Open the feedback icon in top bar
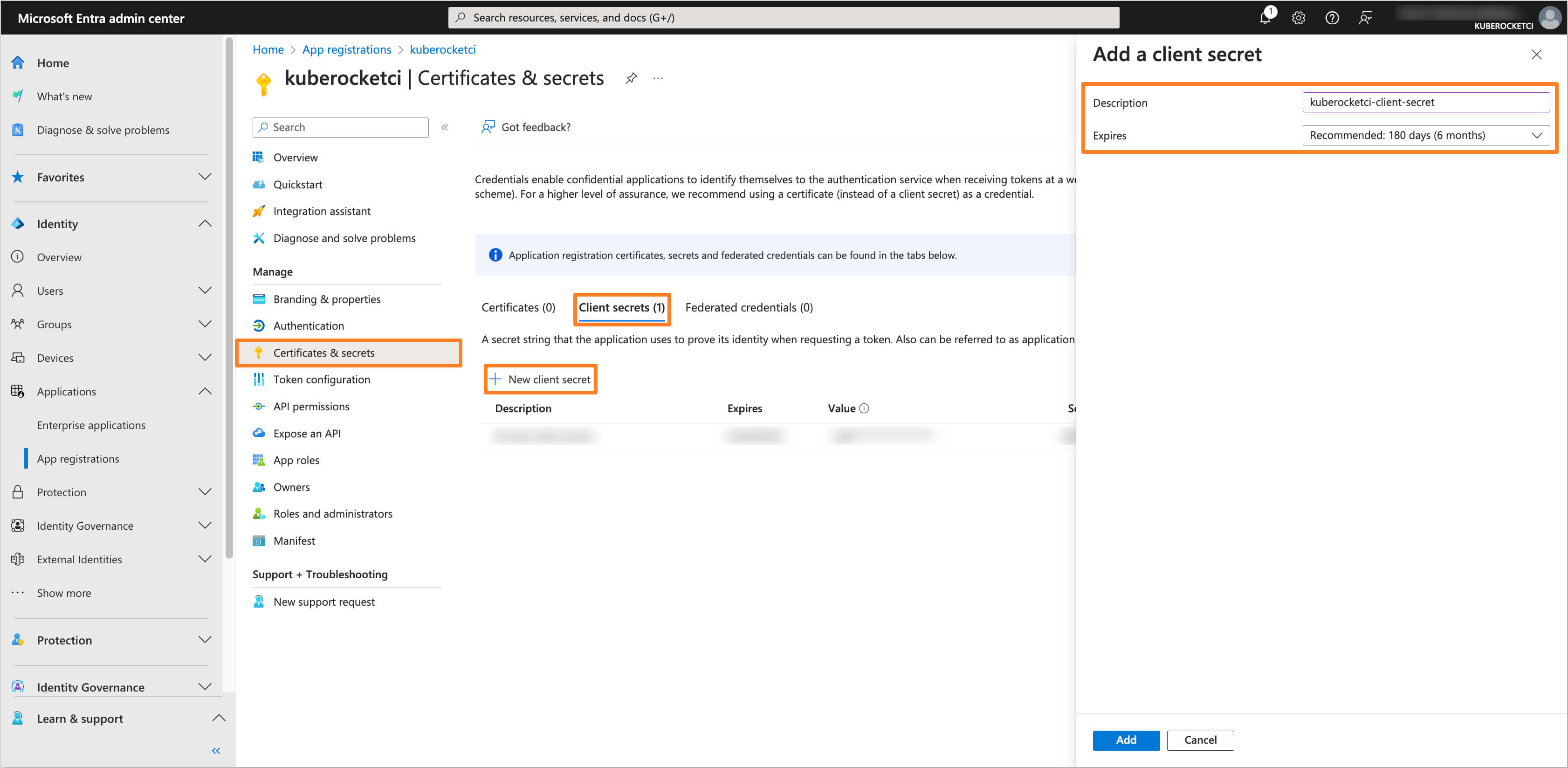 point(1365,18)
